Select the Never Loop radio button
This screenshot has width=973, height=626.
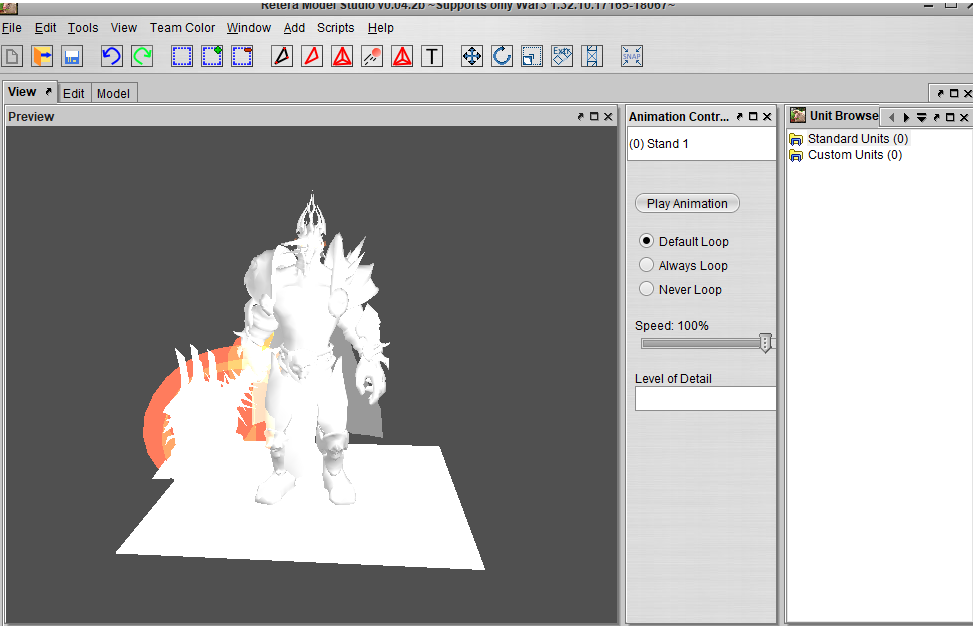[646, 289]
